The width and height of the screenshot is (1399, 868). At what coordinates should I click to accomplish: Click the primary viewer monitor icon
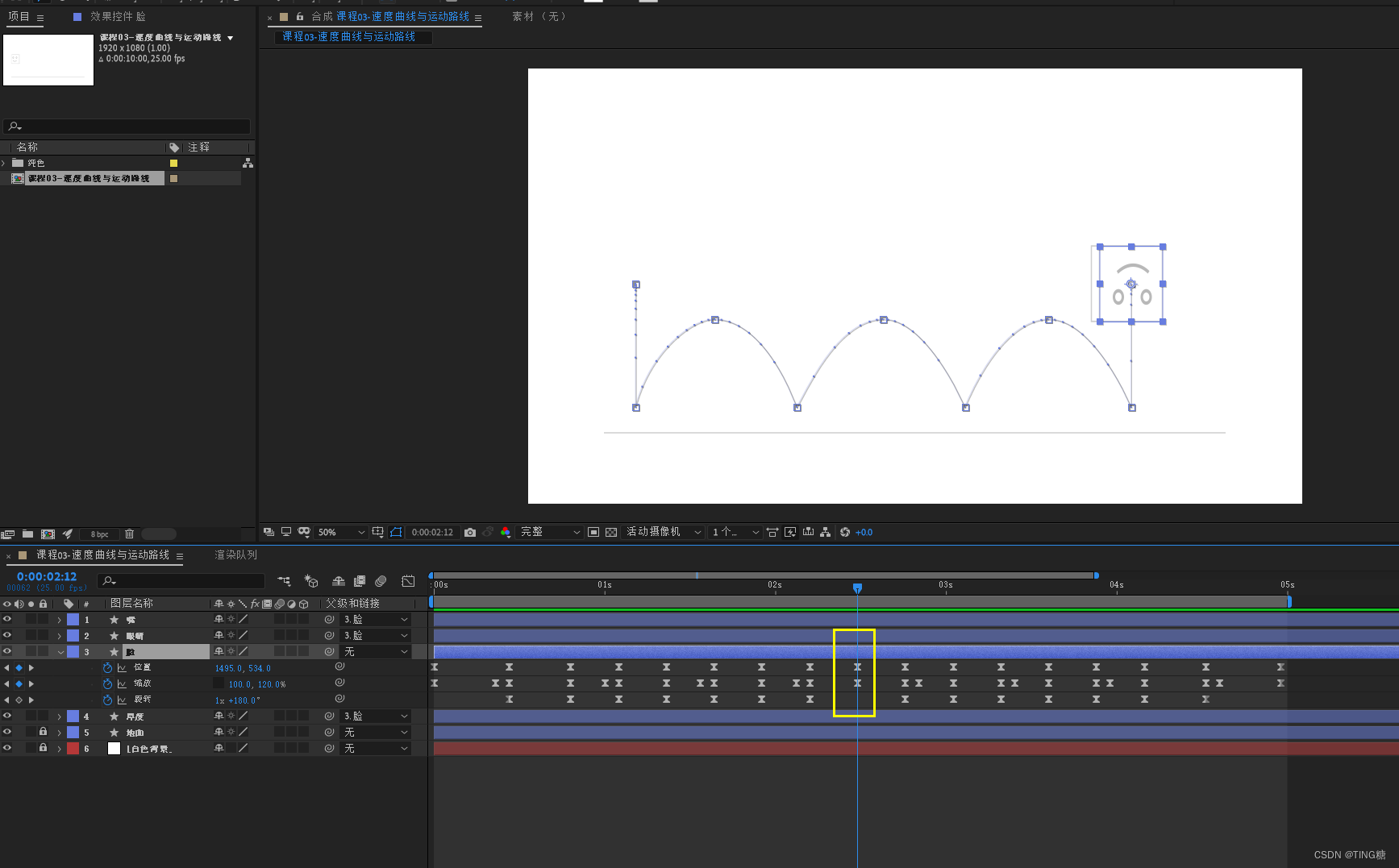point(286,532)
